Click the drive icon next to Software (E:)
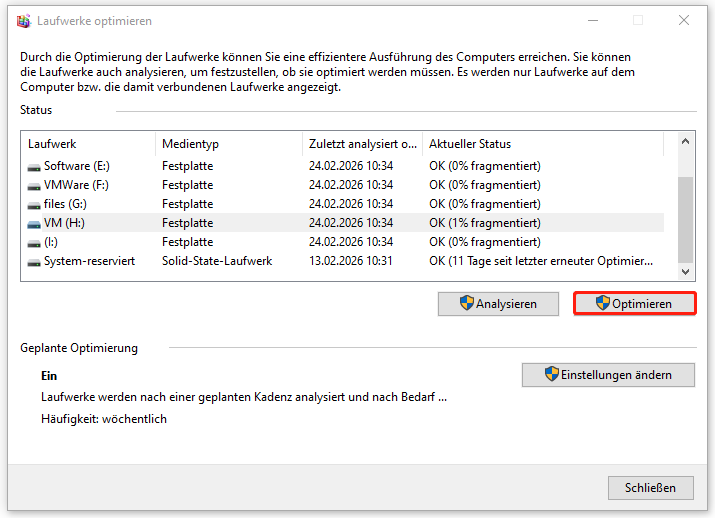 point(34,167)
